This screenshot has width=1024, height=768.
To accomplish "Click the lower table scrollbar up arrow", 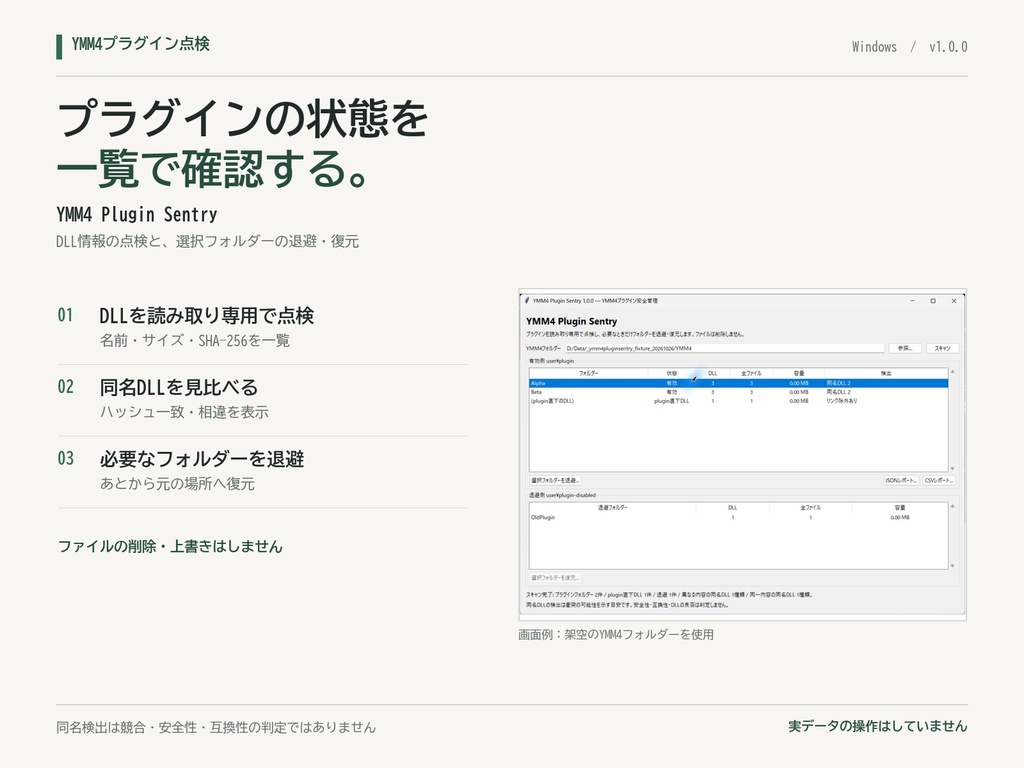I will click(952, 506).
